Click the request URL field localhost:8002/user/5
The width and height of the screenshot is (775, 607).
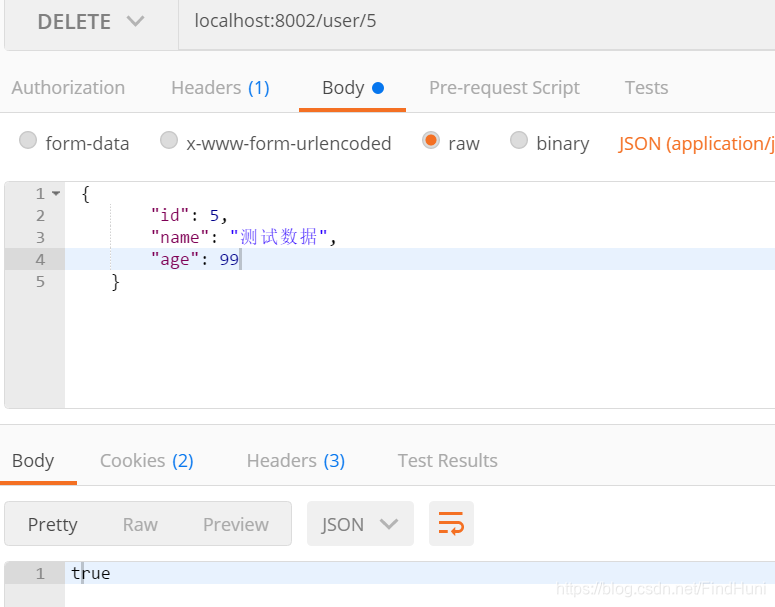pyautogui.click(x=476, y=22)
